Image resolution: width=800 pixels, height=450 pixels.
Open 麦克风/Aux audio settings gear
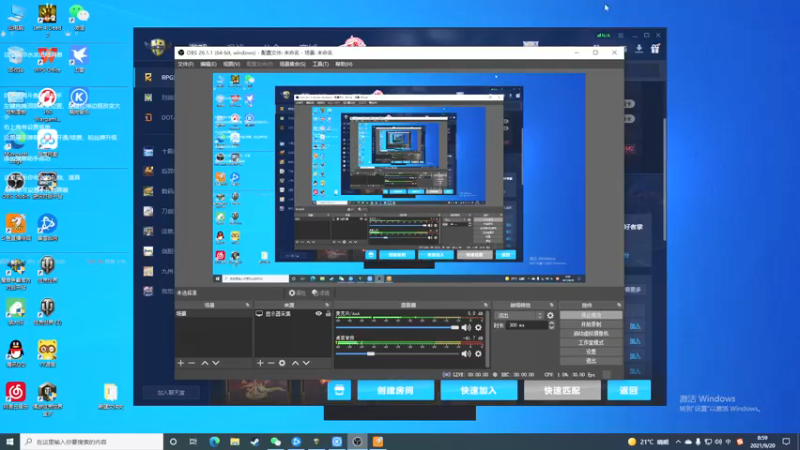478,328
